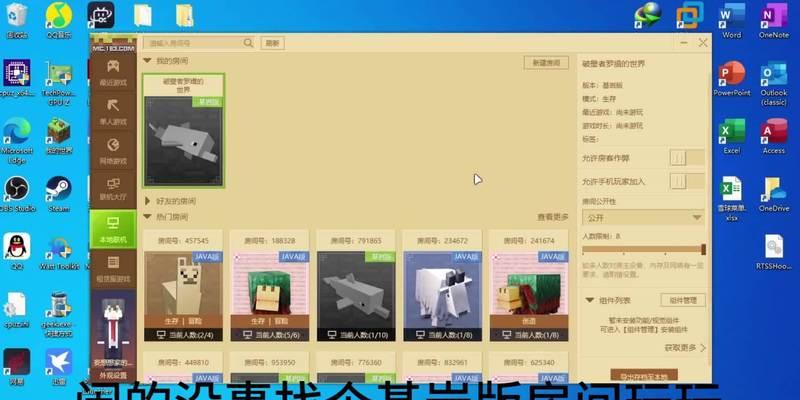Image resolution: width=800 pixels, height=400 pixels.
Task: Open 外观设置 character skin avatar
Action: click(x=113, y=334)
